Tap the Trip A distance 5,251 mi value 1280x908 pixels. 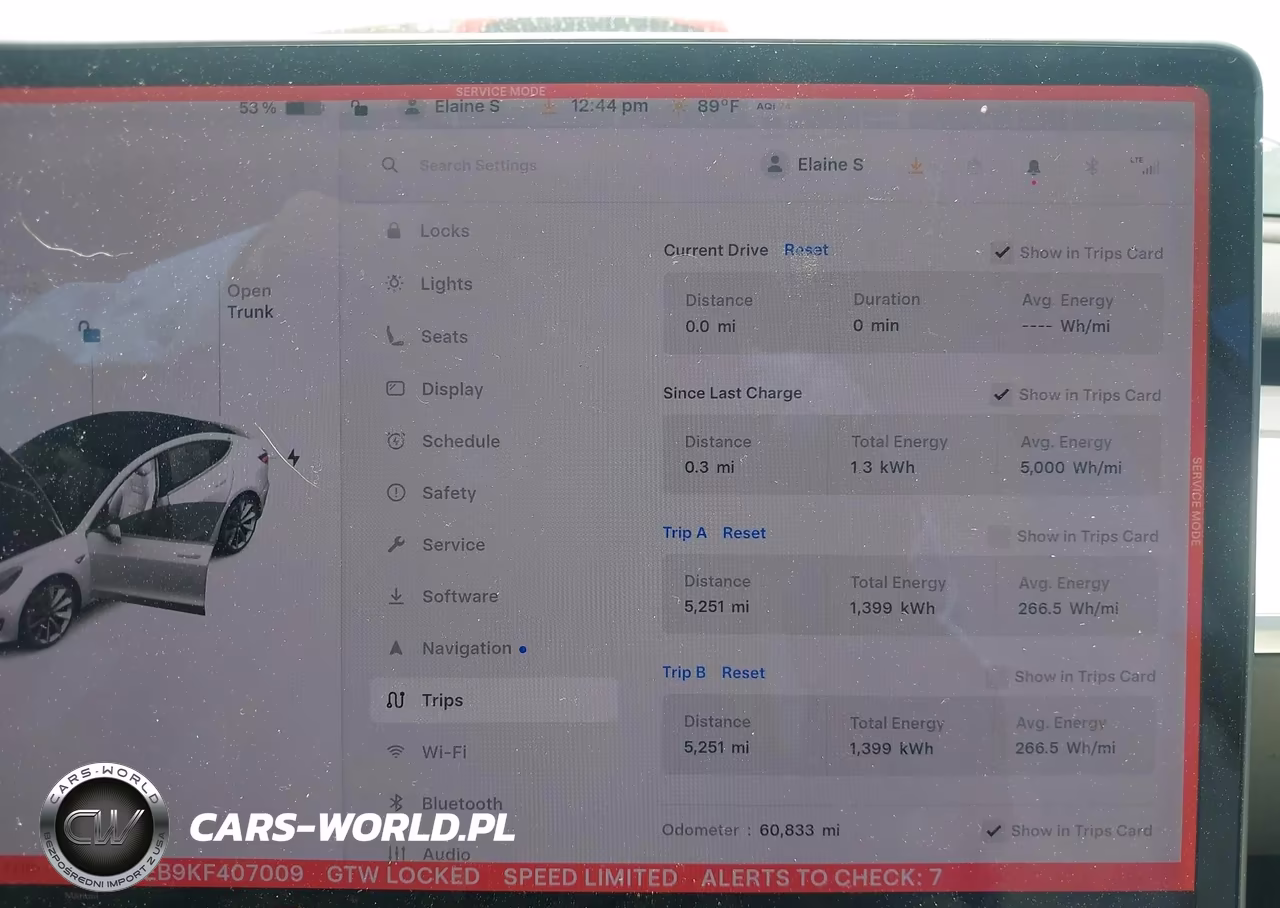click(716, 607)
